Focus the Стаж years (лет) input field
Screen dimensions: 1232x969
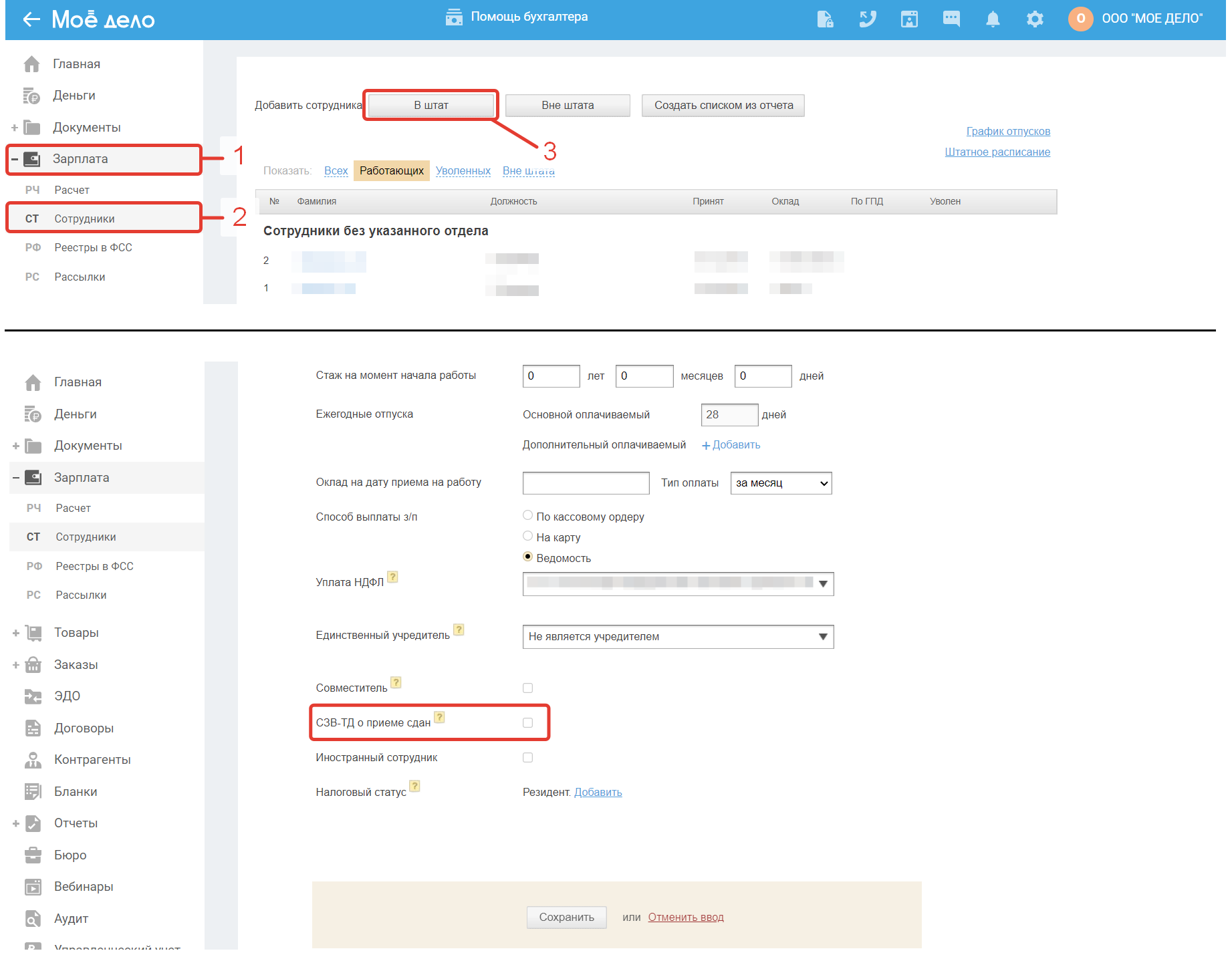pyautogui.click(x=551, y=376)
